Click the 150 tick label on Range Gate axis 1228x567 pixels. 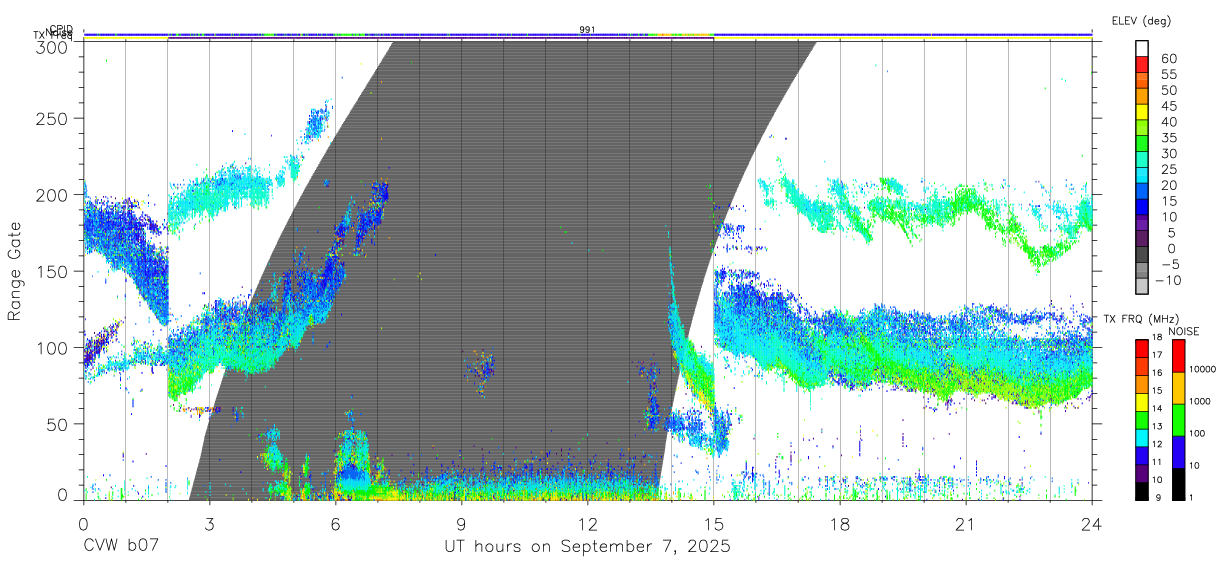click(x=54, y=271)
